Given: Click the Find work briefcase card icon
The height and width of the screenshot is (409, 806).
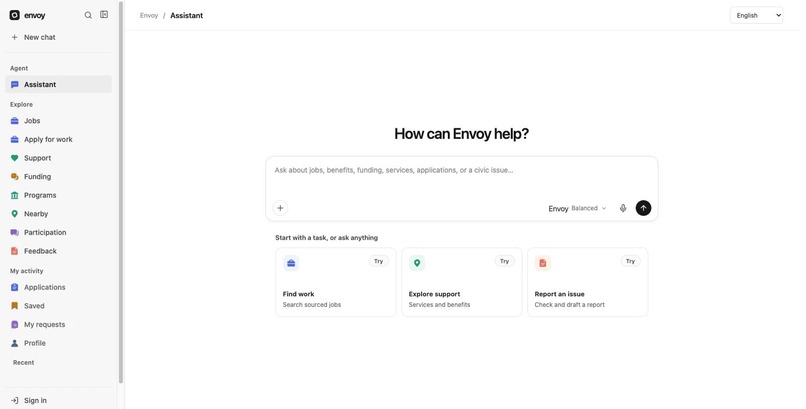Looking at the screenshot, I should coord(291,263).
